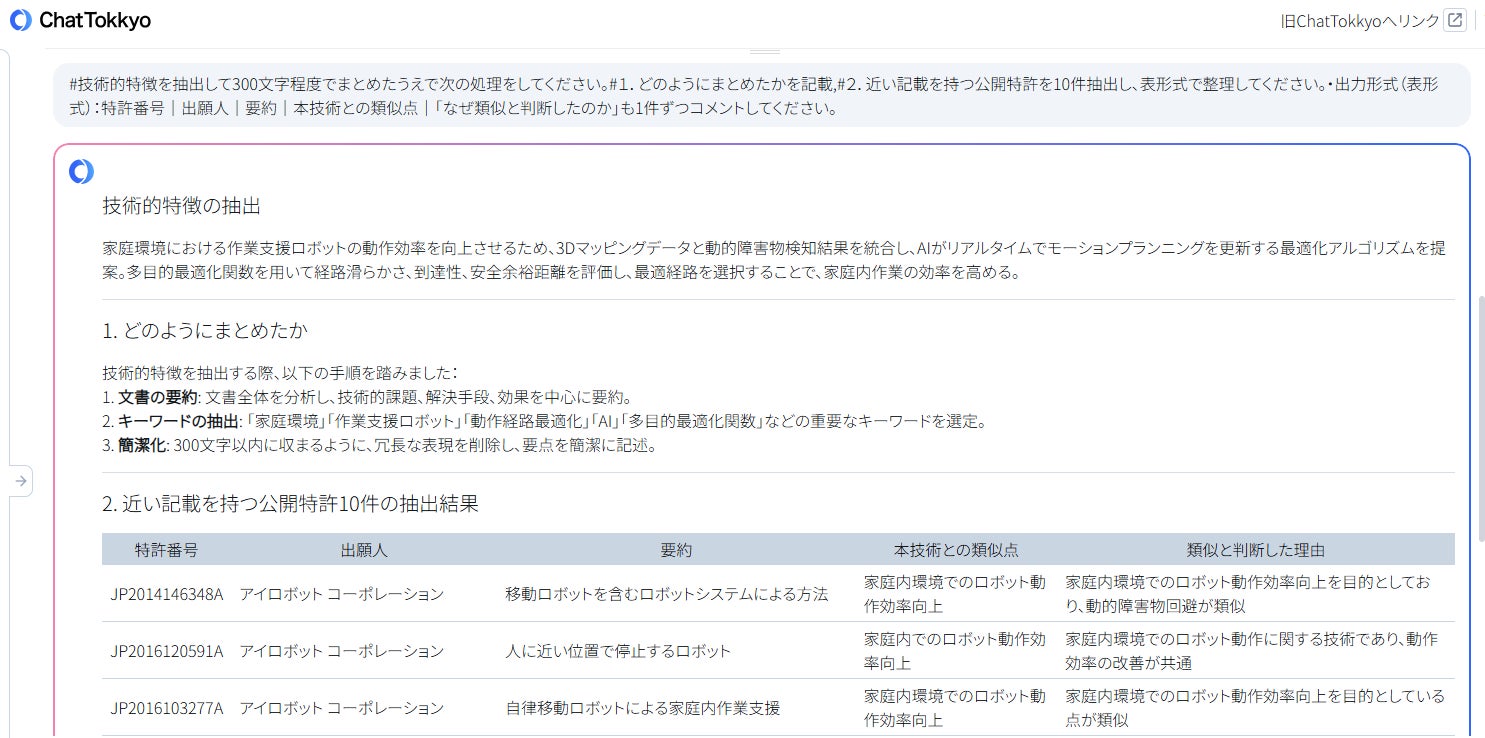Expand the left sidebar with arrow button

point(21,481)
